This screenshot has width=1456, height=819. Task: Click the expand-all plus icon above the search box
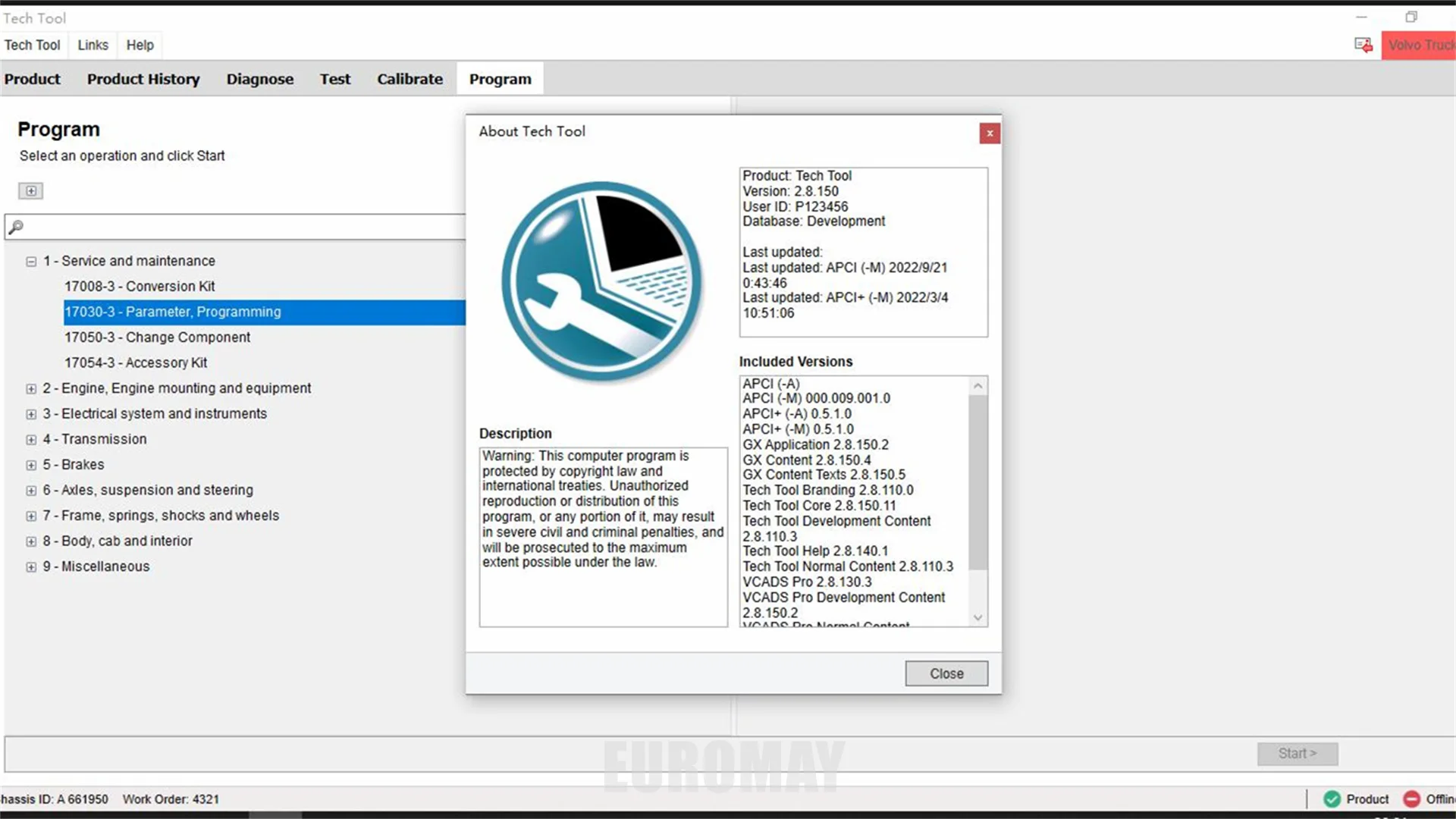(30, 190)
